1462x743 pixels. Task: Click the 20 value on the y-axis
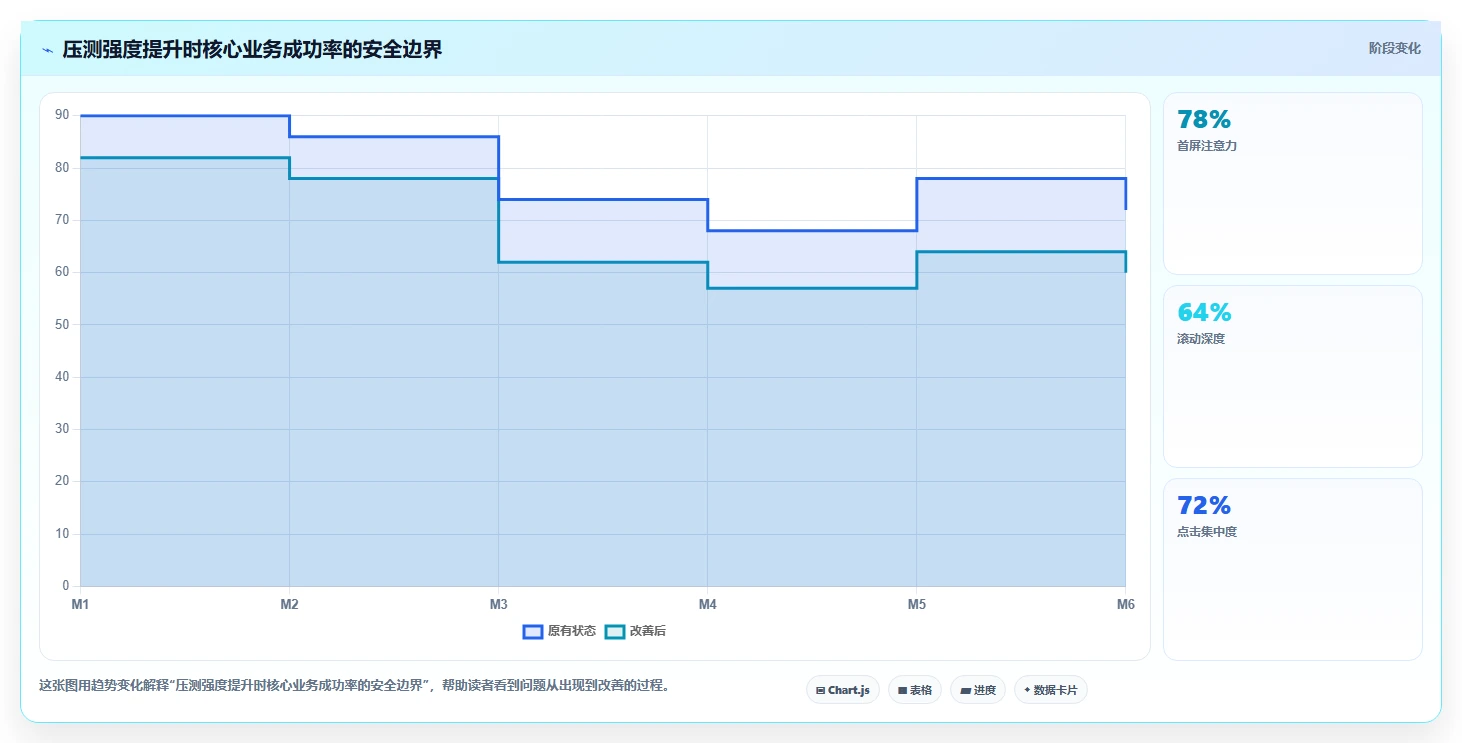(62, 481)
